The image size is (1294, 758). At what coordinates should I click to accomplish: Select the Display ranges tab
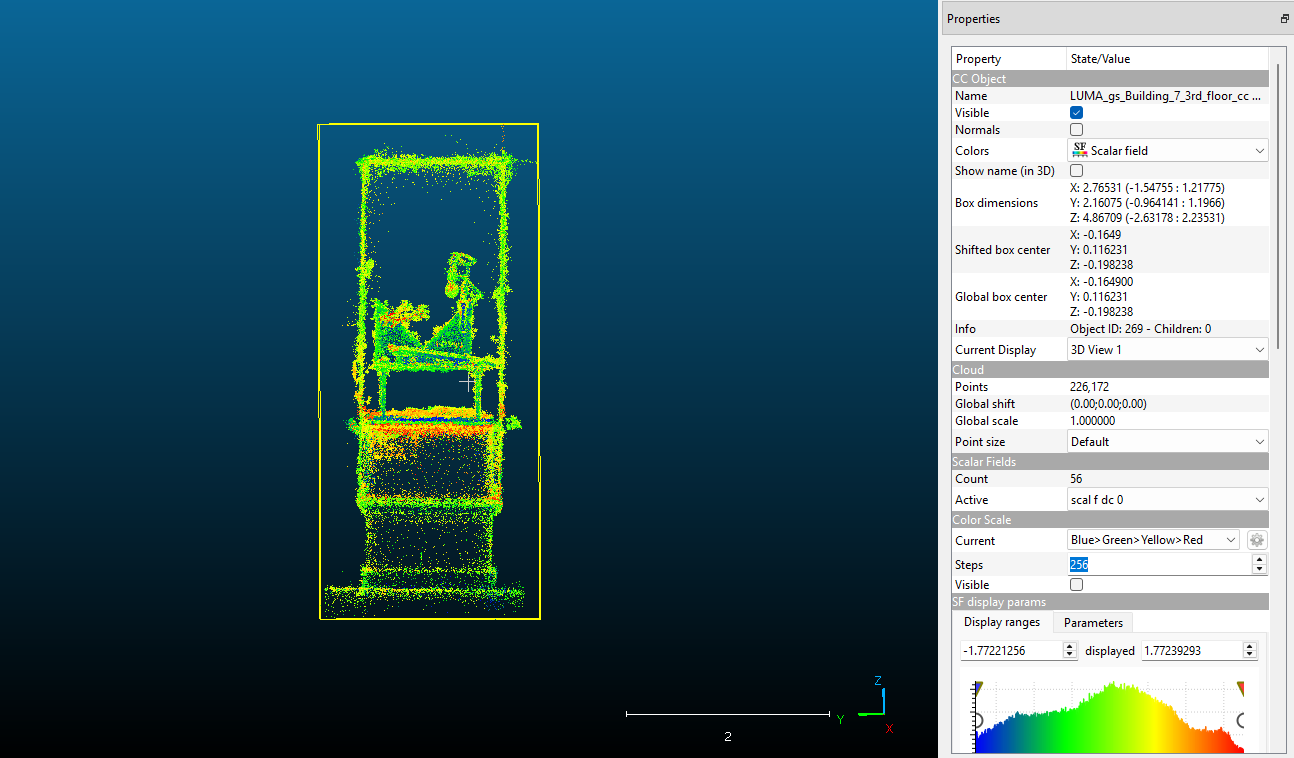tap(1002, 623)
